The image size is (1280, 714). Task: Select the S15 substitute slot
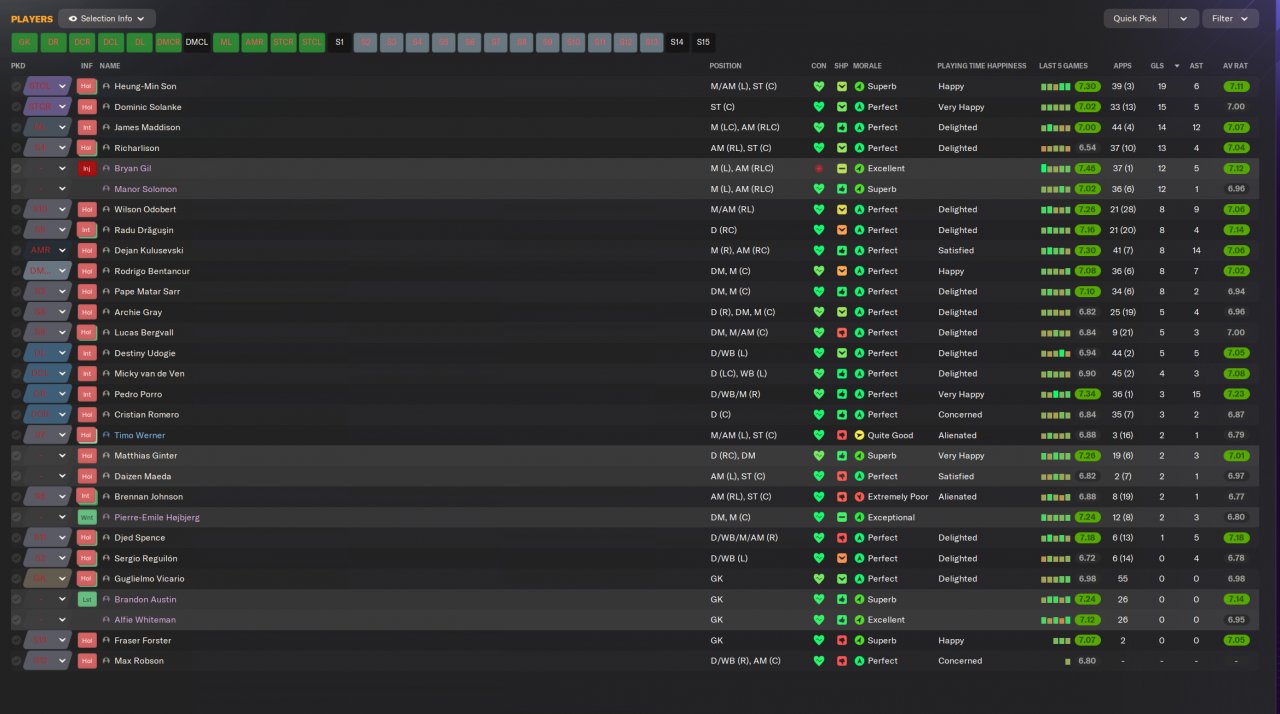[703, 42]
